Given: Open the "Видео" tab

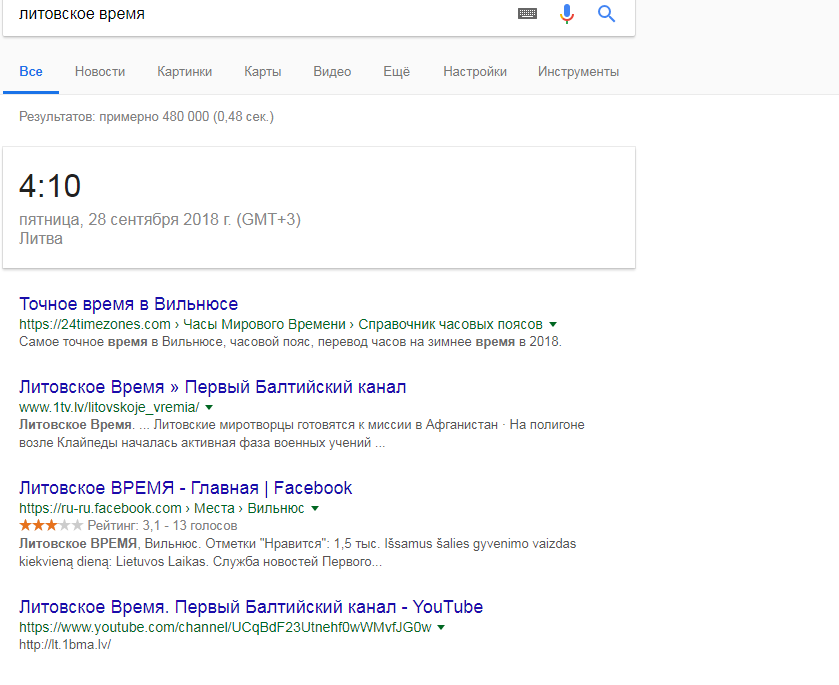Looking at the screenshot, I should point(332,72).
